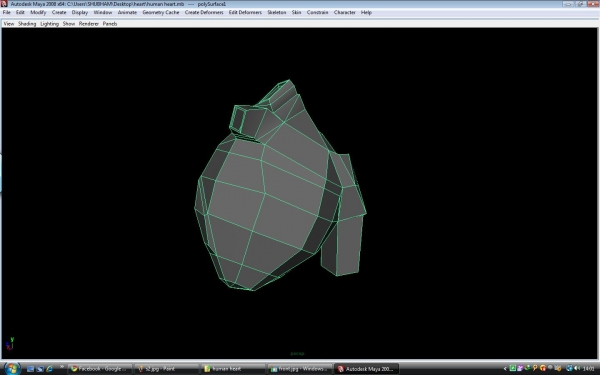Open the Modify menu
This screenshot has height=375, width=600.
coord(38,12)
